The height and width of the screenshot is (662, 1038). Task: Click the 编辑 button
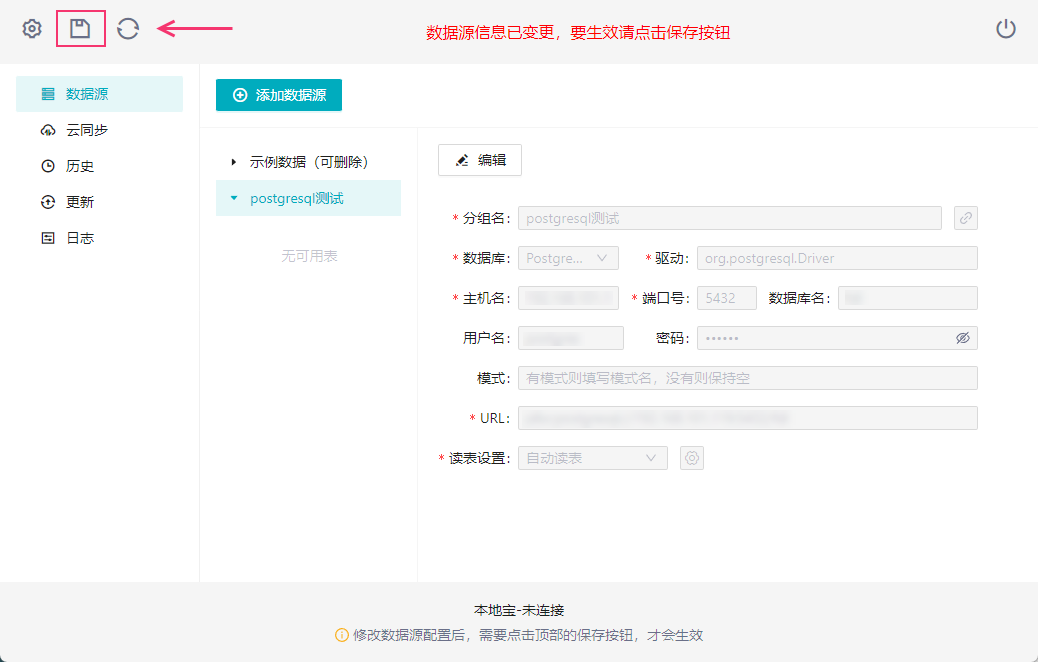click(480, 160)
